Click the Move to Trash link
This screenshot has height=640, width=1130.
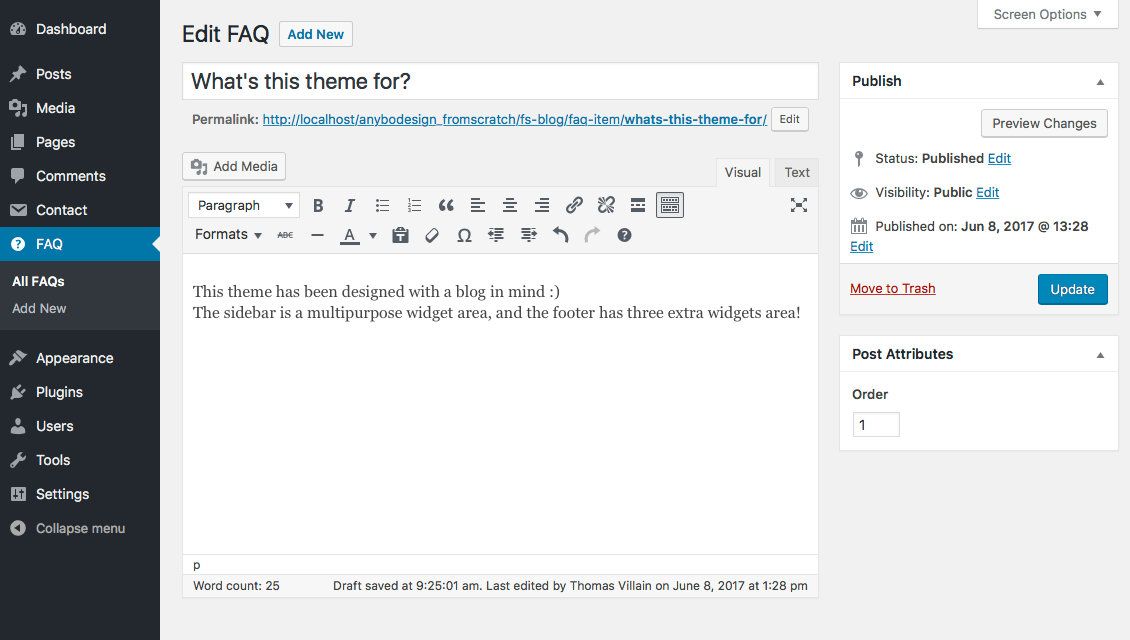pyautogui.click(x=892, y=289)
